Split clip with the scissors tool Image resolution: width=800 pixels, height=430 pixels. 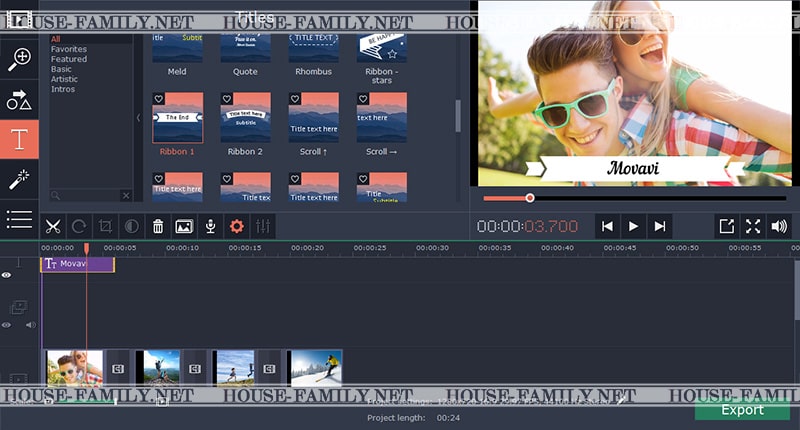coord(53,226)
